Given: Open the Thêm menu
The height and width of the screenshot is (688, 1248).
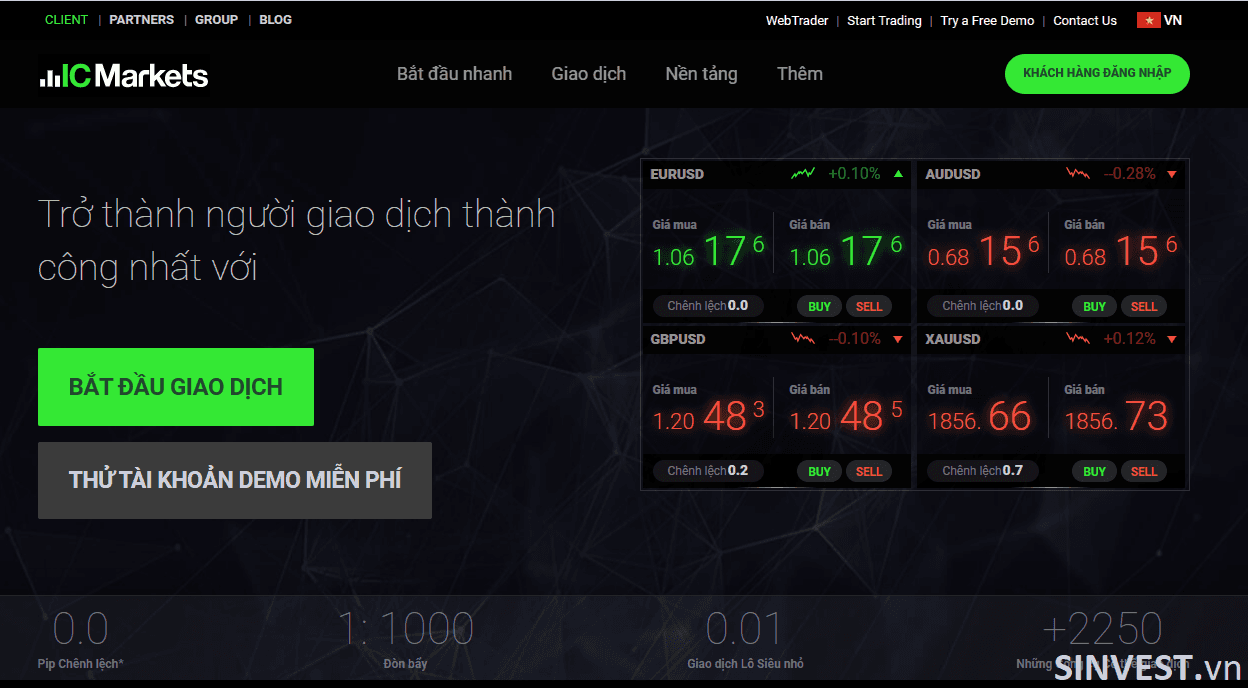Looking at the screenshot, I should point(800,74).
